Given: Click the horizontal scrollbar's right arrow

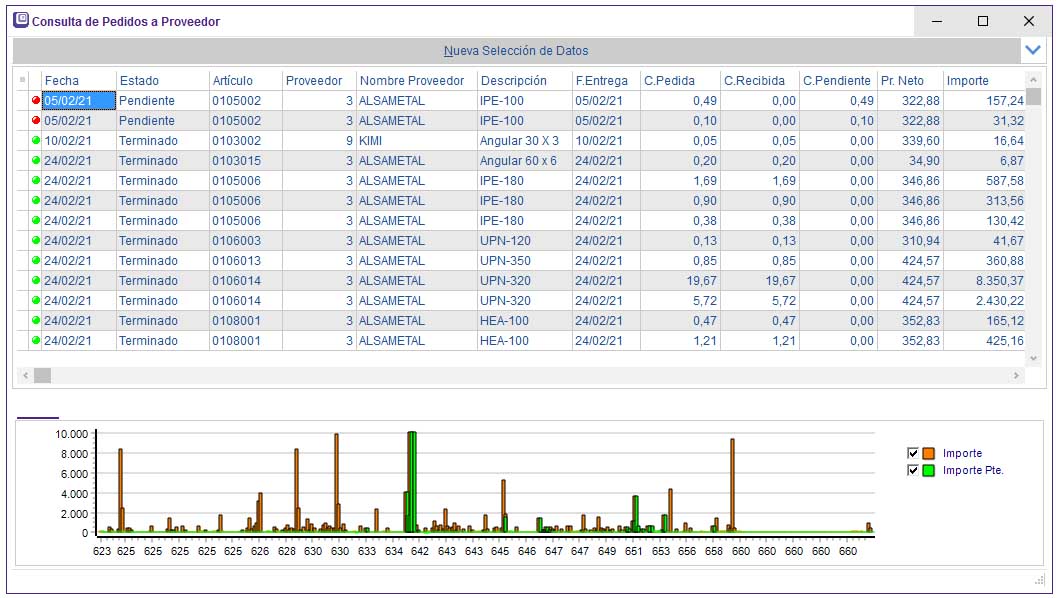Looking at the screenshot, I should click(1017, 376).
